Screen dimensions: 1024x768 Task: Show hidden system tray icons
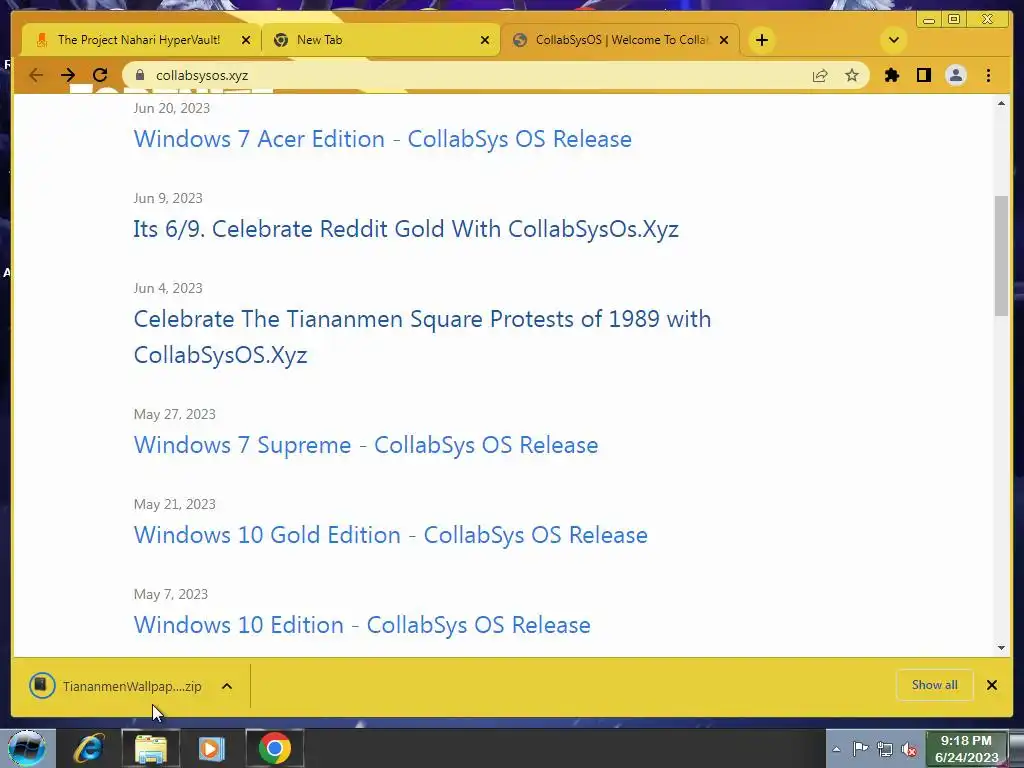(x=836, y=750)
